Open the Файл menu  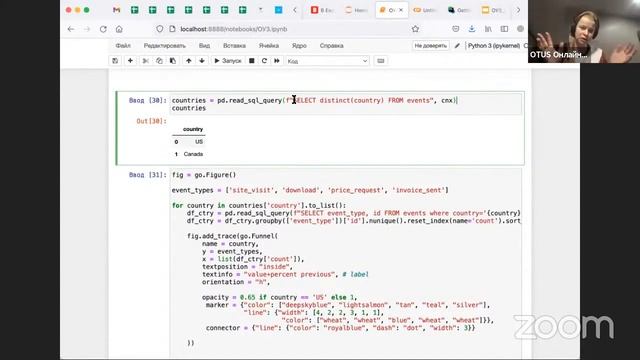(123, 46)
